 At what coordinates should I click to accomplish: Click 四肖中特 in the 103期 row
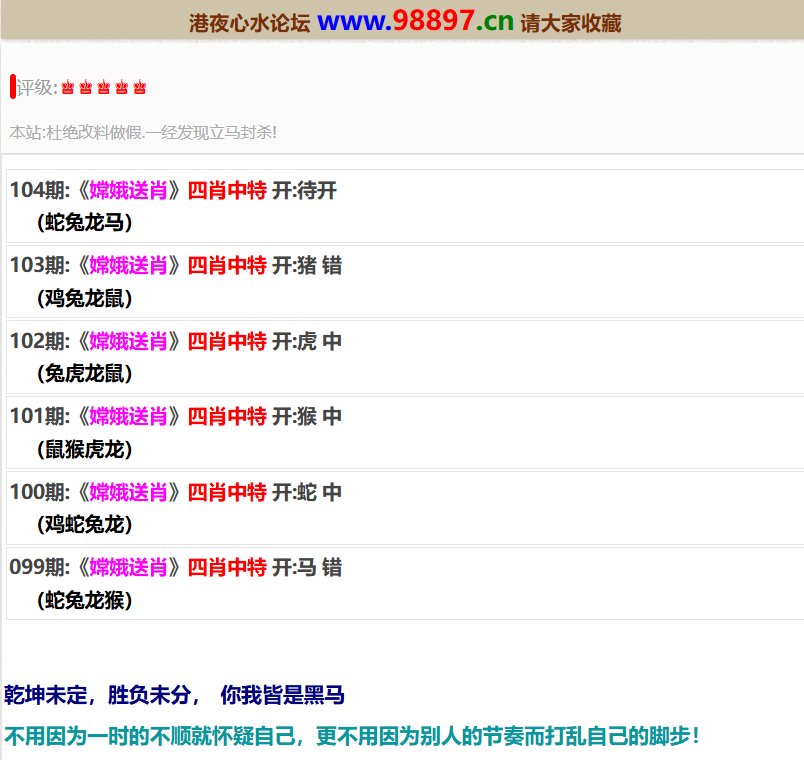(227, 265)
